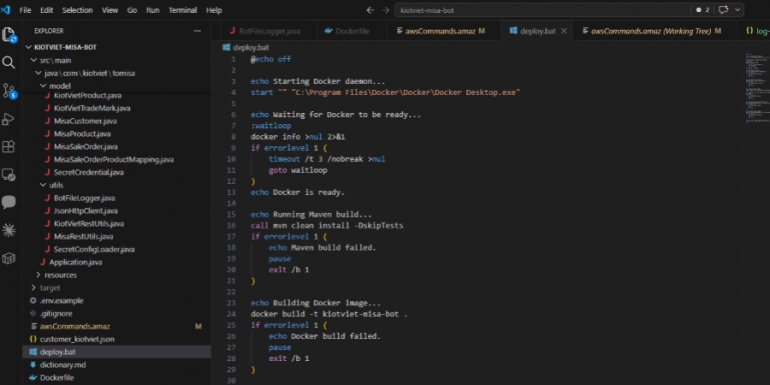Open the Terminal menu
770x385 pixels.
(x=183, y=10)
